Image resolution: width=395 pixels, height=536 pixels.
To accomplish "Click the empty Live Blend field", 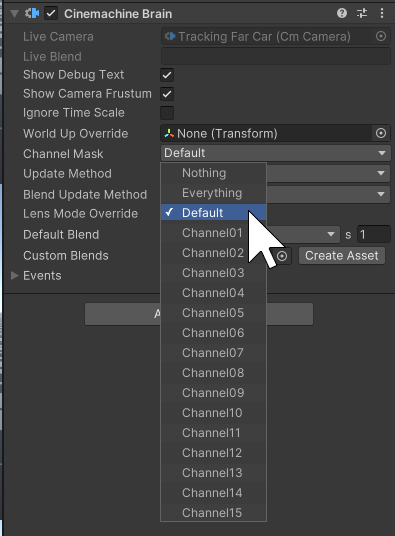I will pyautogui.click(x=275, y=56).
